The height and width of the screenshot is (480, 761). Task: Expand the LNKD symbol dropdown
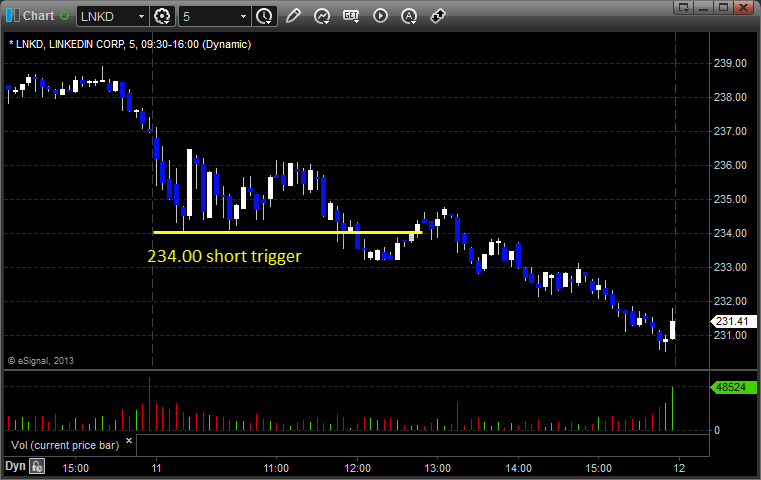[141, 17]
